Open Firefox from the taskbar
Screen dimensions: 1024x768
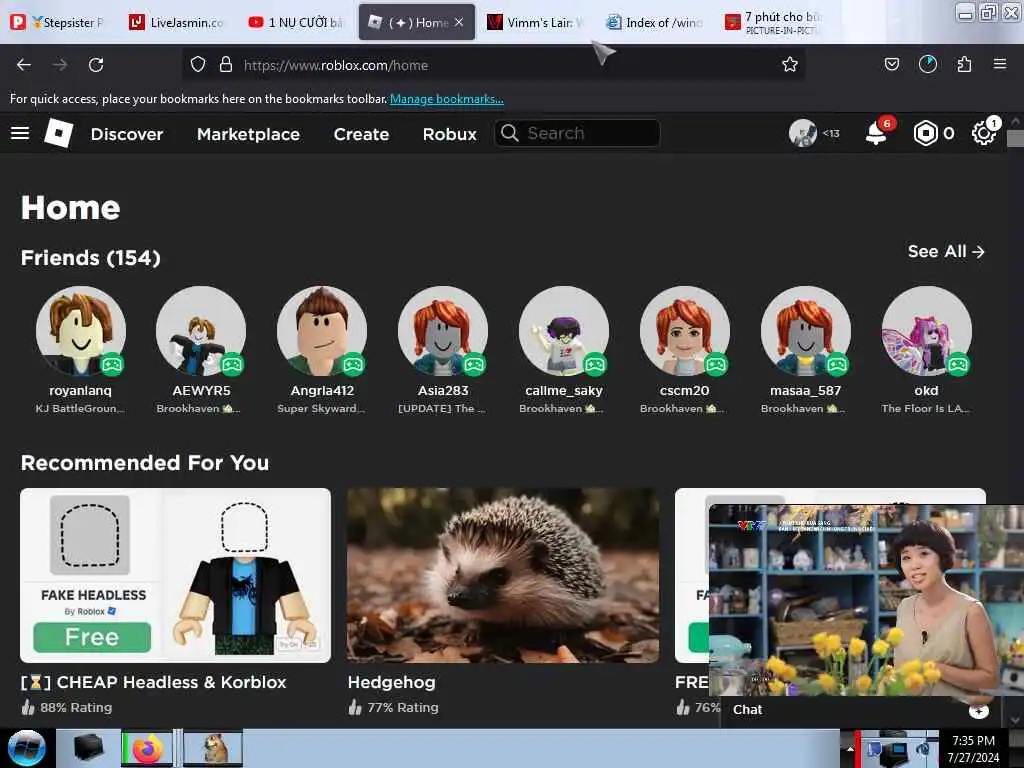tap(148, 748)
